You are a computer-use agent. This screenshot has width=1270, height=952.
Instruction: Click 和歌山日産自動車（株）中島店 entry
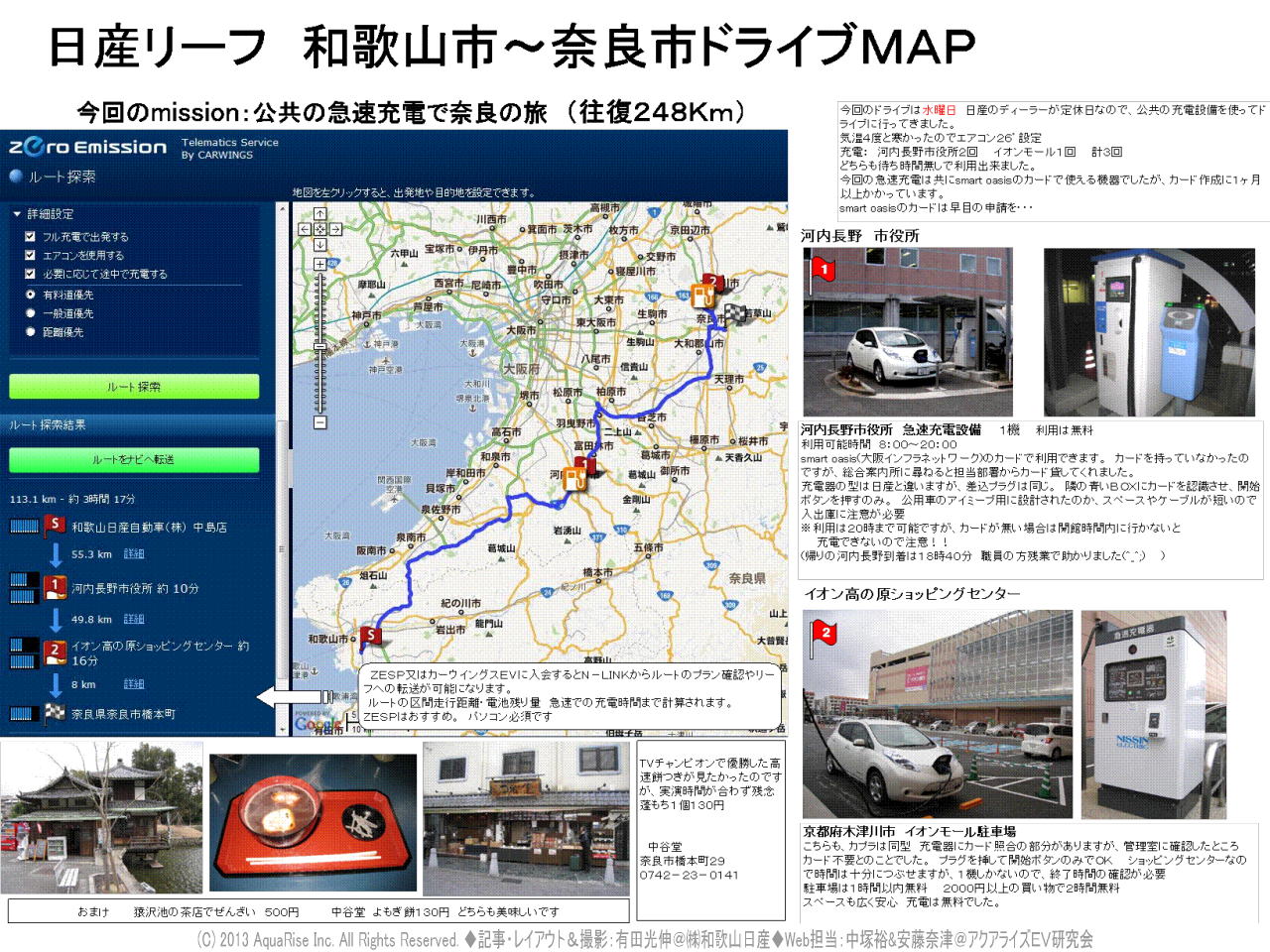click(x=149, y=527)
